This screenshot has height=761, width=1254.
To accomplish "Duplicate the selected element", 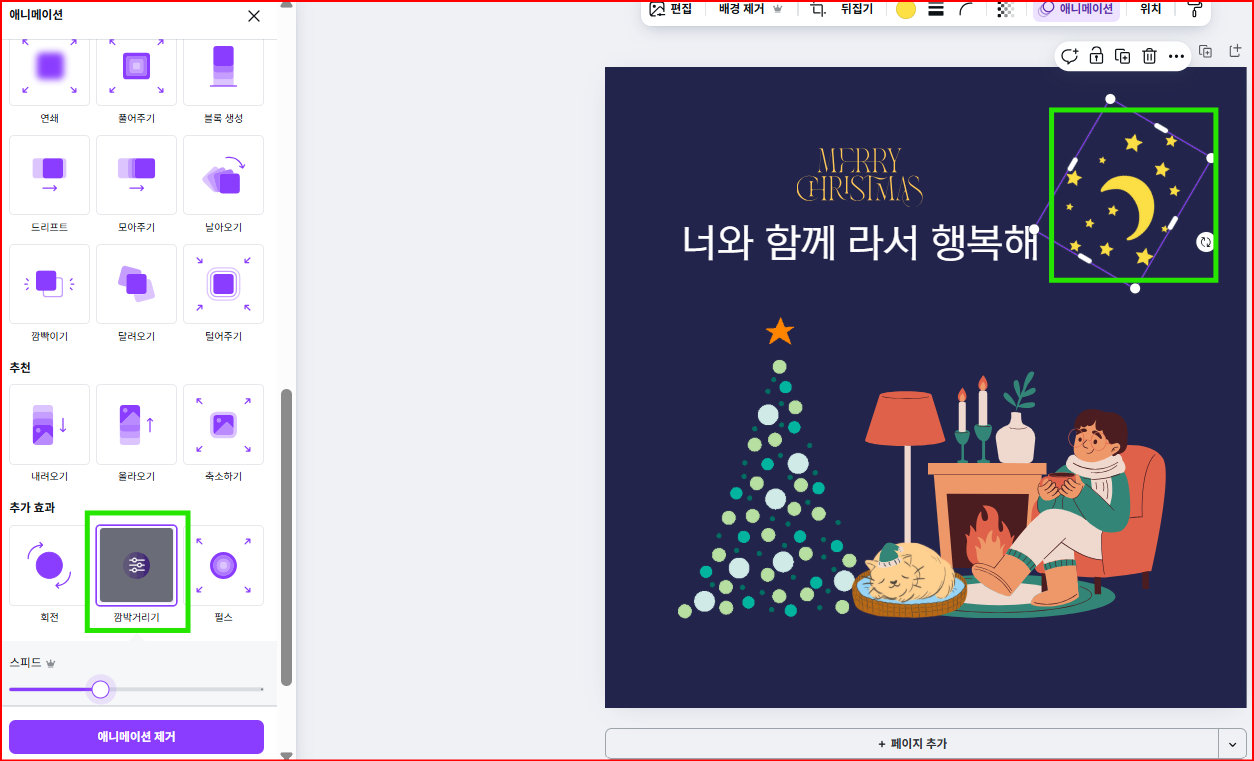I will 1122,56.
